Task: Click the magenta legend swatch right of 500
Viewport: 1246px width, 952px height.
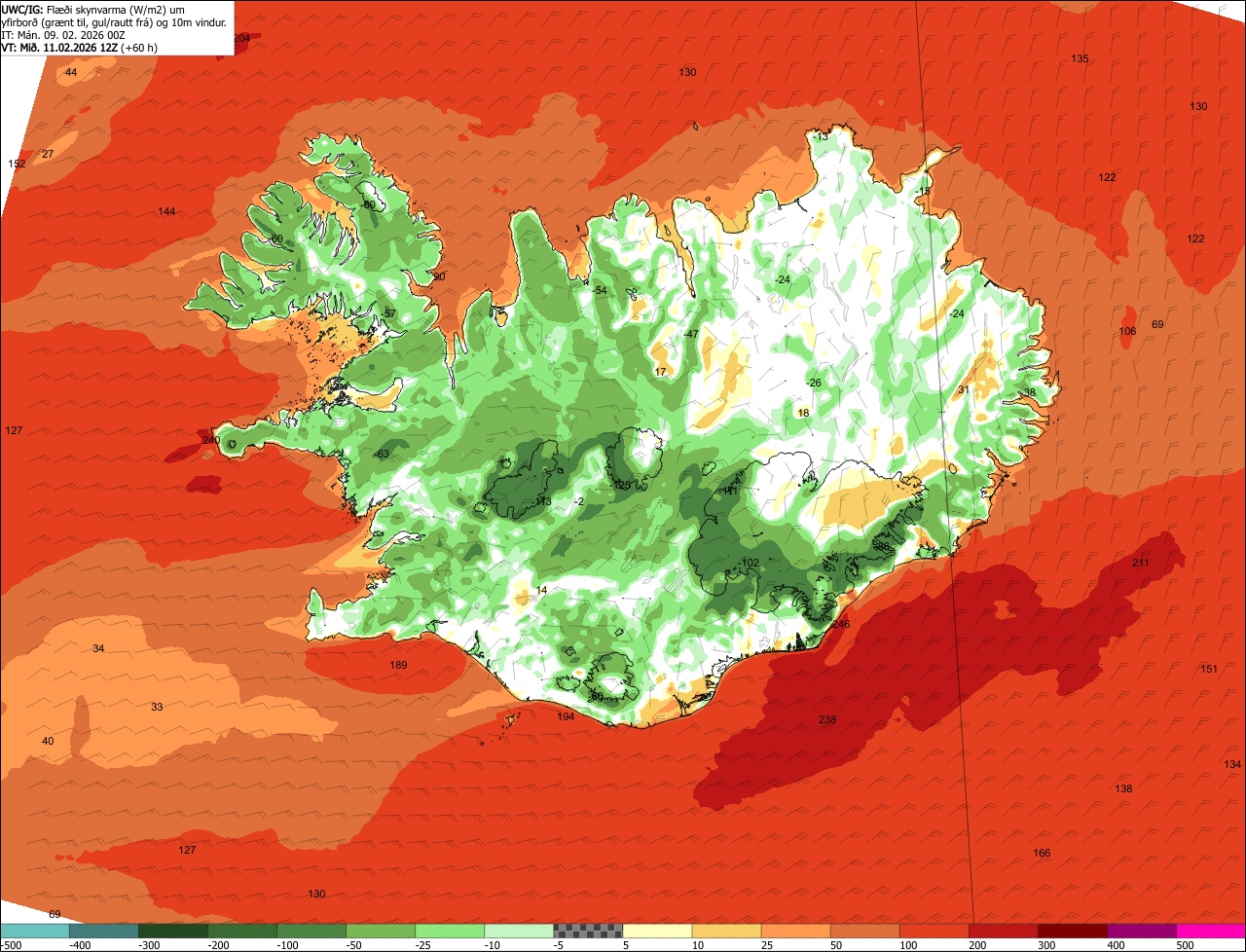Action: [1211, 931]
